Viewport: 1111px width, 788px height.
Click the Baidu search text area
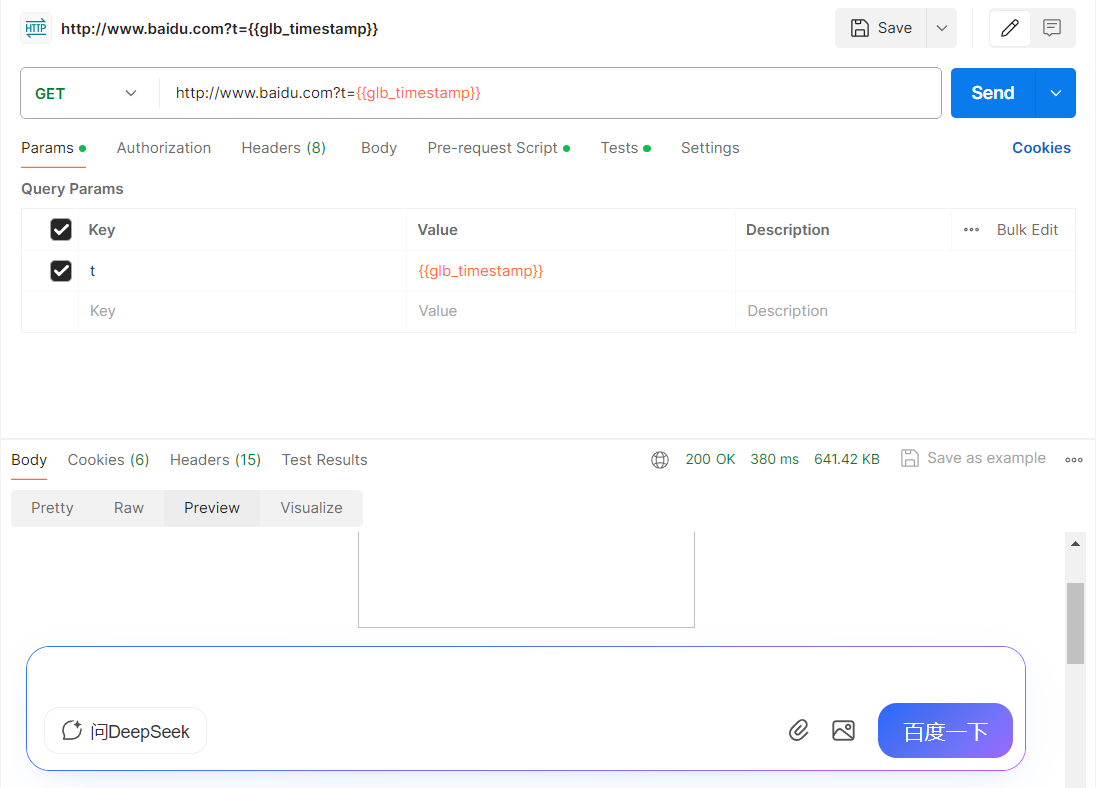click(526, 677)
